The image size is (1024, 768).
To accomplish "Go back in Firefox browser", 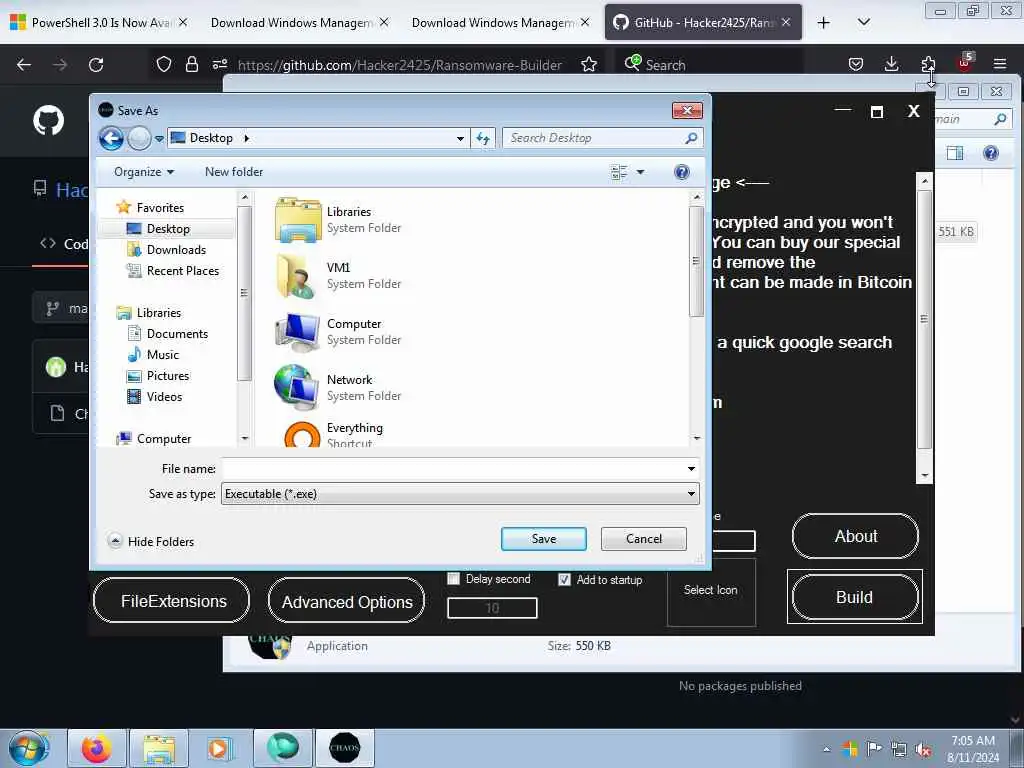I will [x=24, y=65].
